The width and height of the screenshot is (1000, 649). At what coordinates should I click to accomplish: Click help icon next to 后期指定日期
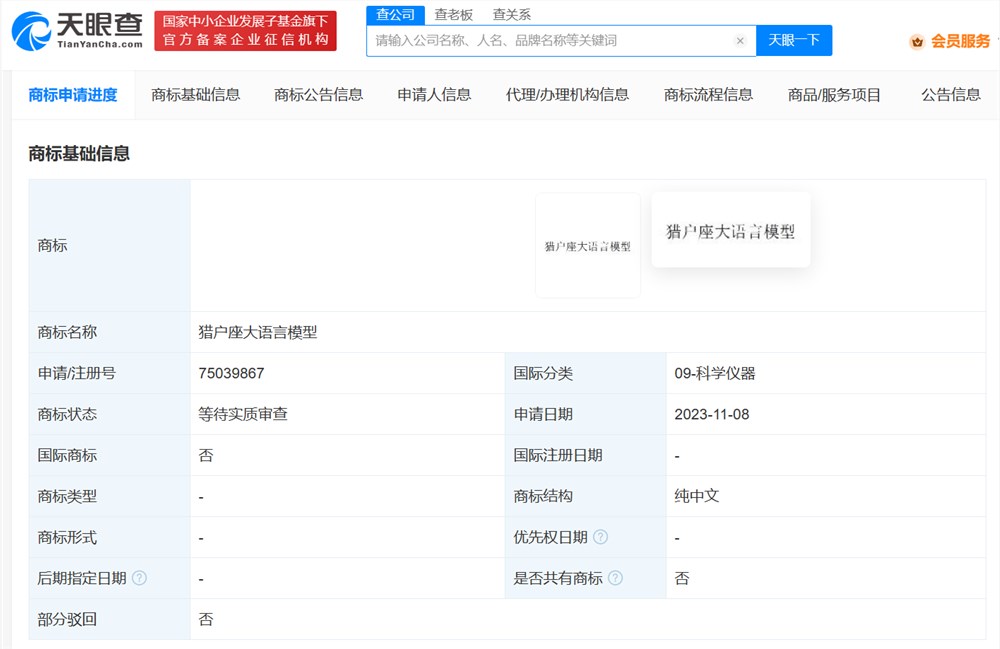pos(139,578)
